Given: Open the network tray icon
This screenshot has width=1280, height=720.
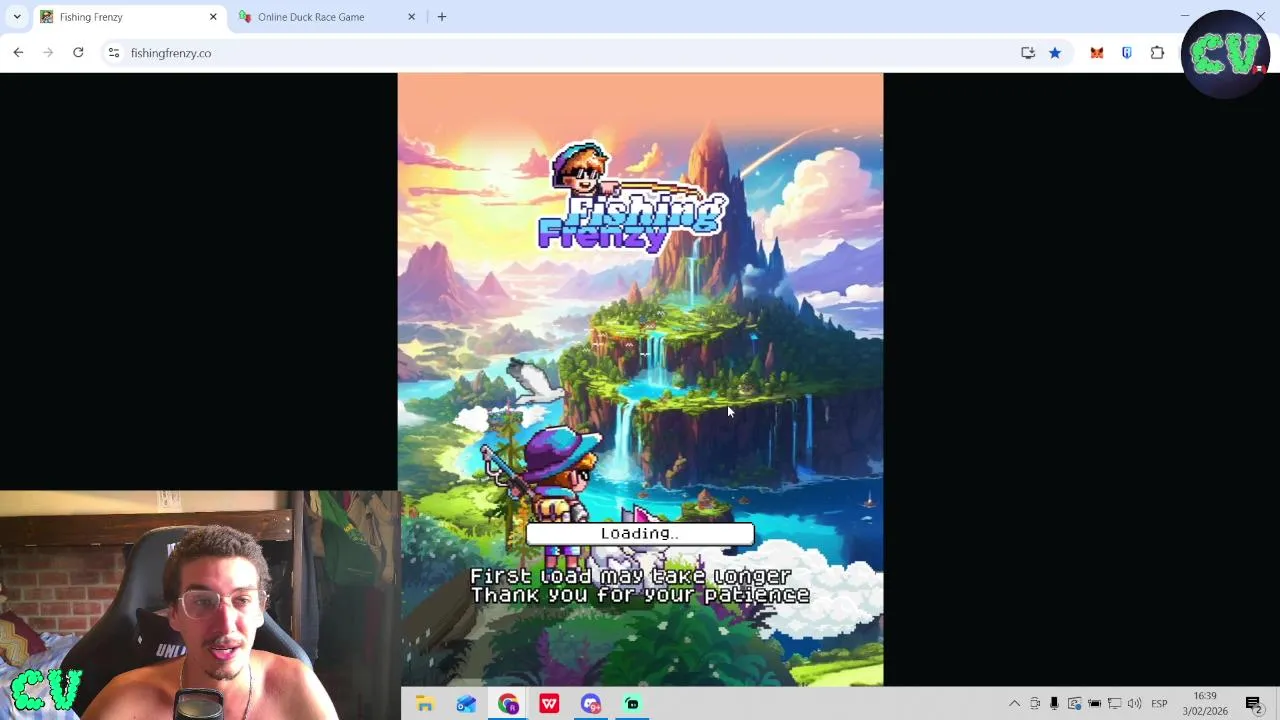Looking at the screenshot, I should pyautogui.click(x=1114, y=704).
